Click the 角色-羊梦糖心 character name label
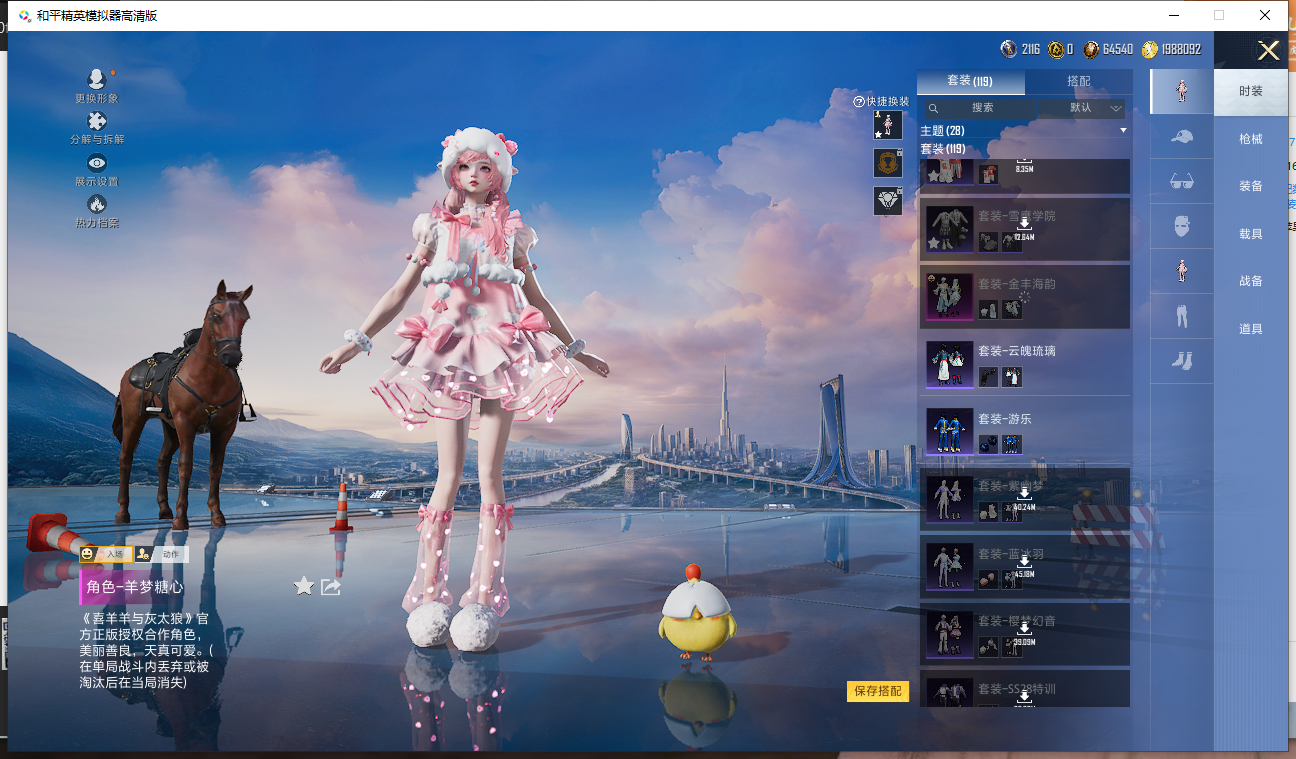This screenshot has width=1296, height=759. 135,587
